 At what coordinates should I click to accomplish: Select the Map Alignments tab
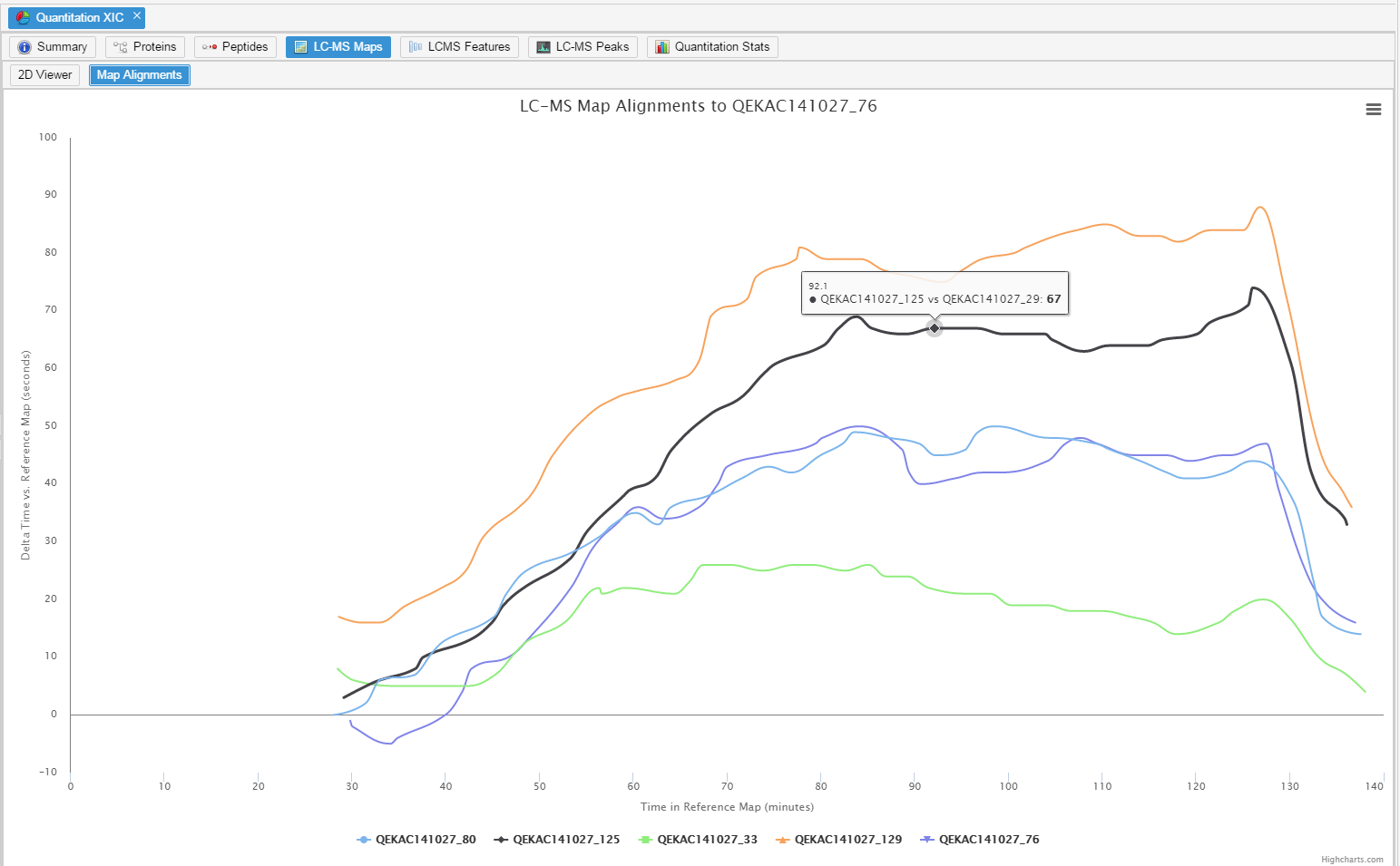(x=139, y=75)
